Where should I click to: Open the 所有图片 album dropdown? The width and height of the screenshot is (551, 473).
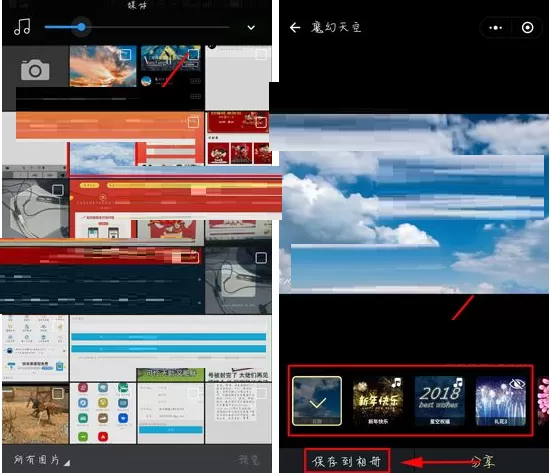42,460
